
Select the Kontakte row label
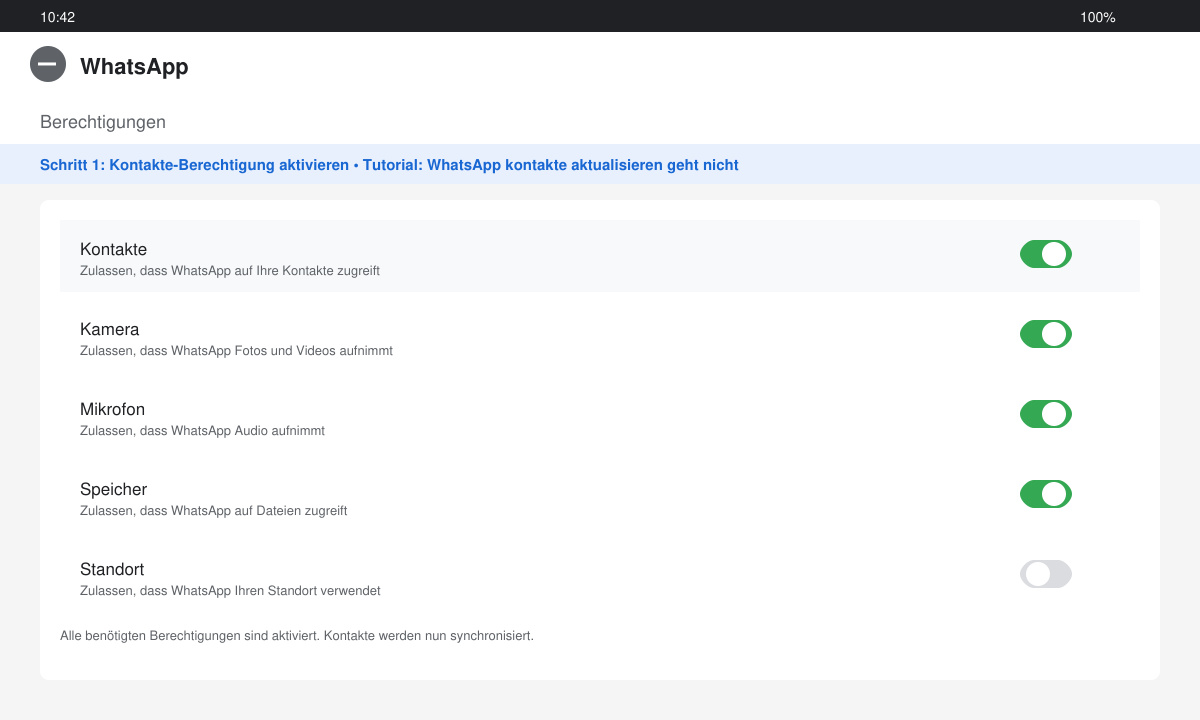click(113, 249)
